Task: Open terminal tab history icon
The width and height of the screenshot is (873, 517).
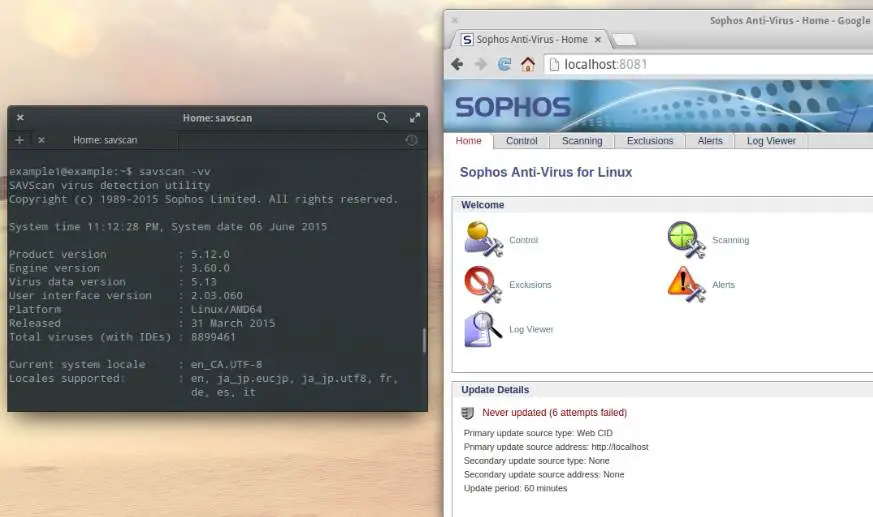Action: click(411, 140)
